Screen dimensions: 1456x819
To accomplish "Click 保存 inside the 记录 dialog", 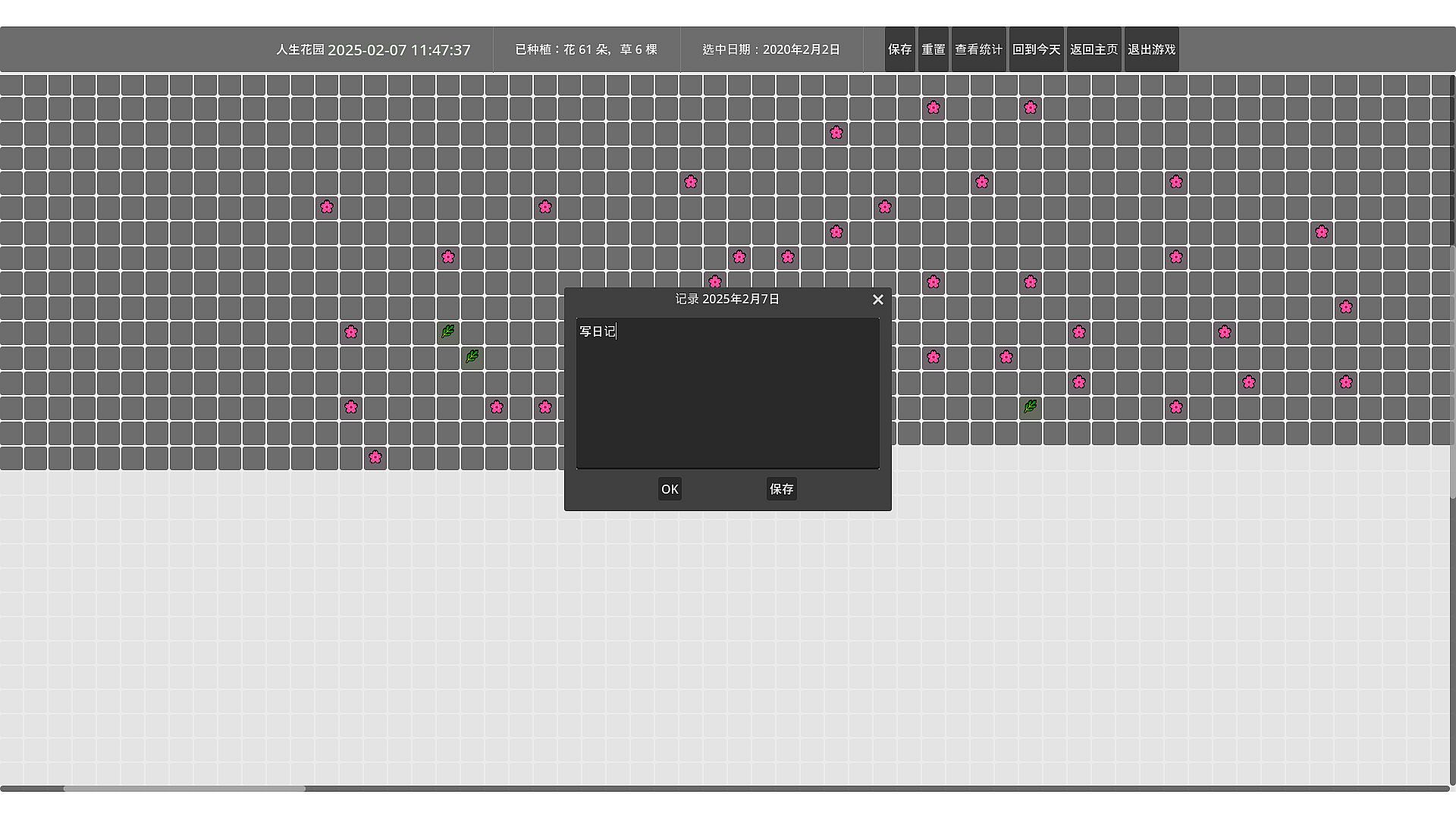I will click(x=781, y=489).
